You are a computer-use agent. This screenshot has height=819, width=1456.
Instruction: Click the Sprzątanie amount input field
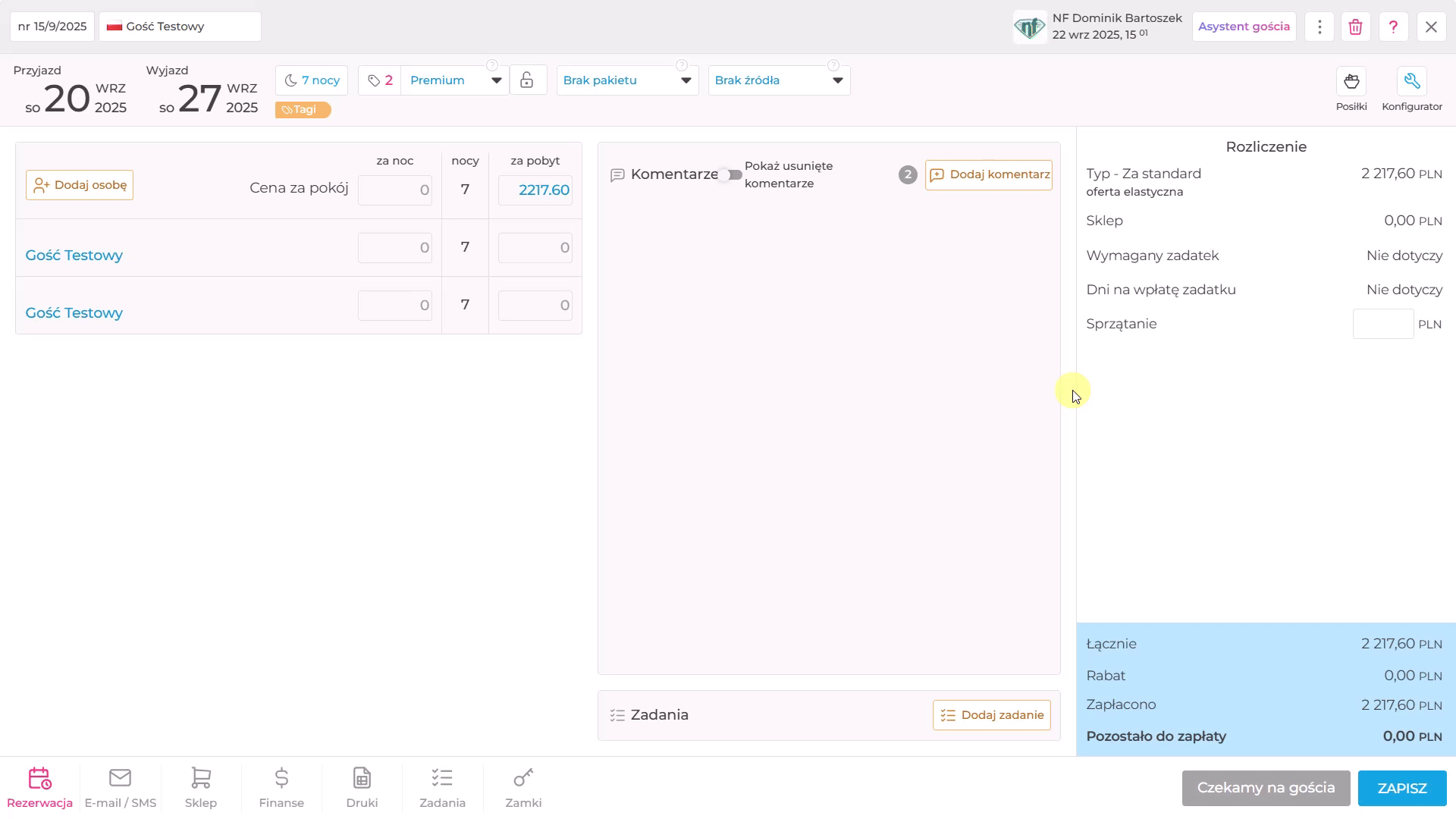point(1383,324)
